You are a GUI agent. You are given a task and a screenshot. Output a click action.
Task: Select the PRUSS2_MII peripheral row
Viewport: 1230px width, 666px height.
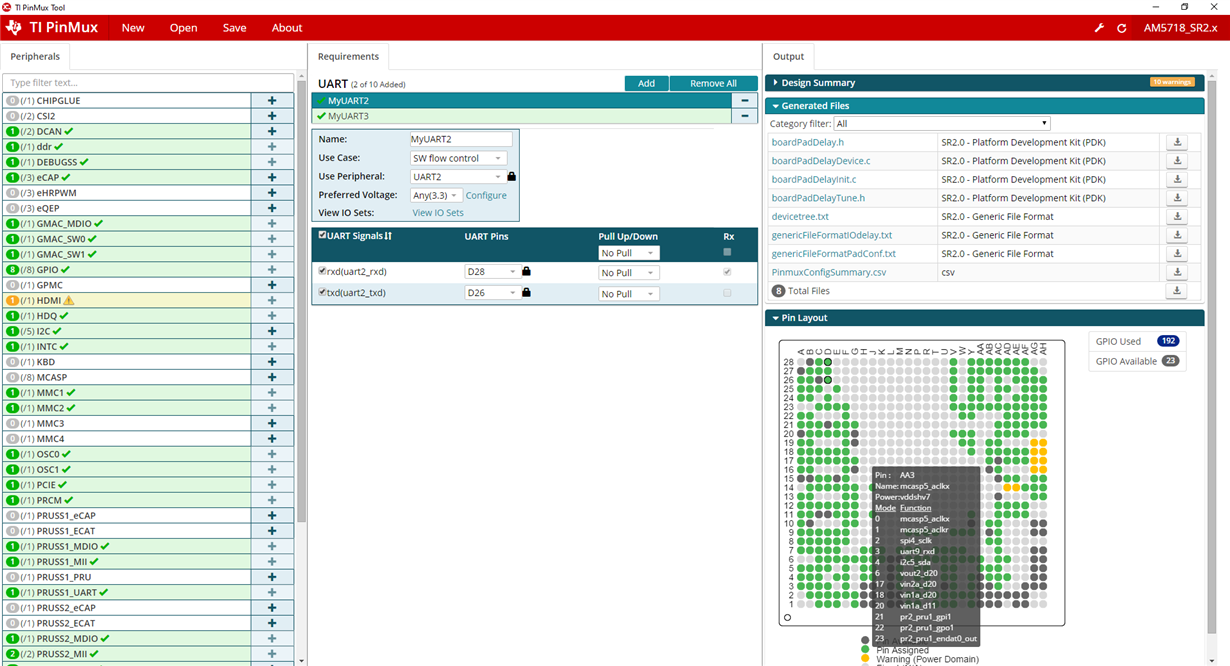(126, 654)
